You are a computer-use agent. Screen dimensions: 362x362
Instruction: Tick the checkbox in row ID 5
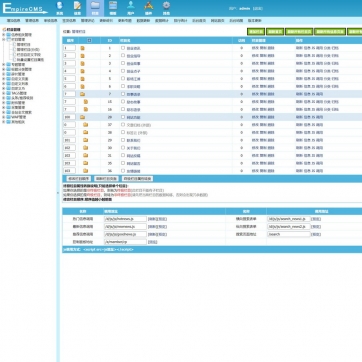tap(123, 79)
